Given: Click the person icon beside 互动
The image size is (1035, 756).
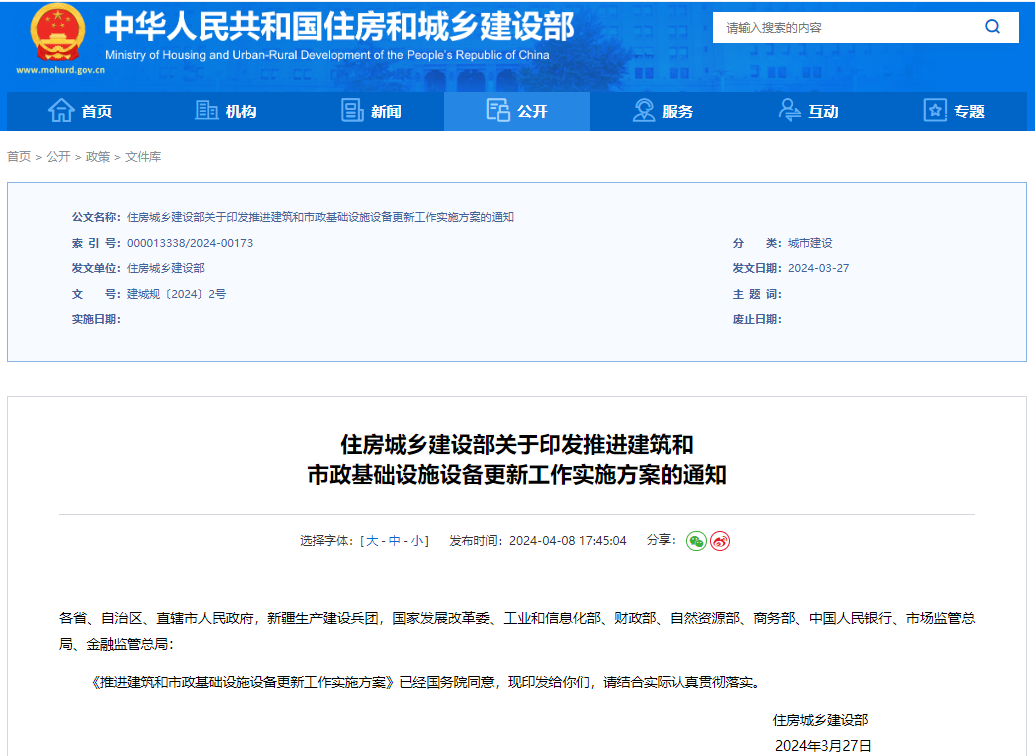Looking at the screenshot, I should (x=789, y=111).
